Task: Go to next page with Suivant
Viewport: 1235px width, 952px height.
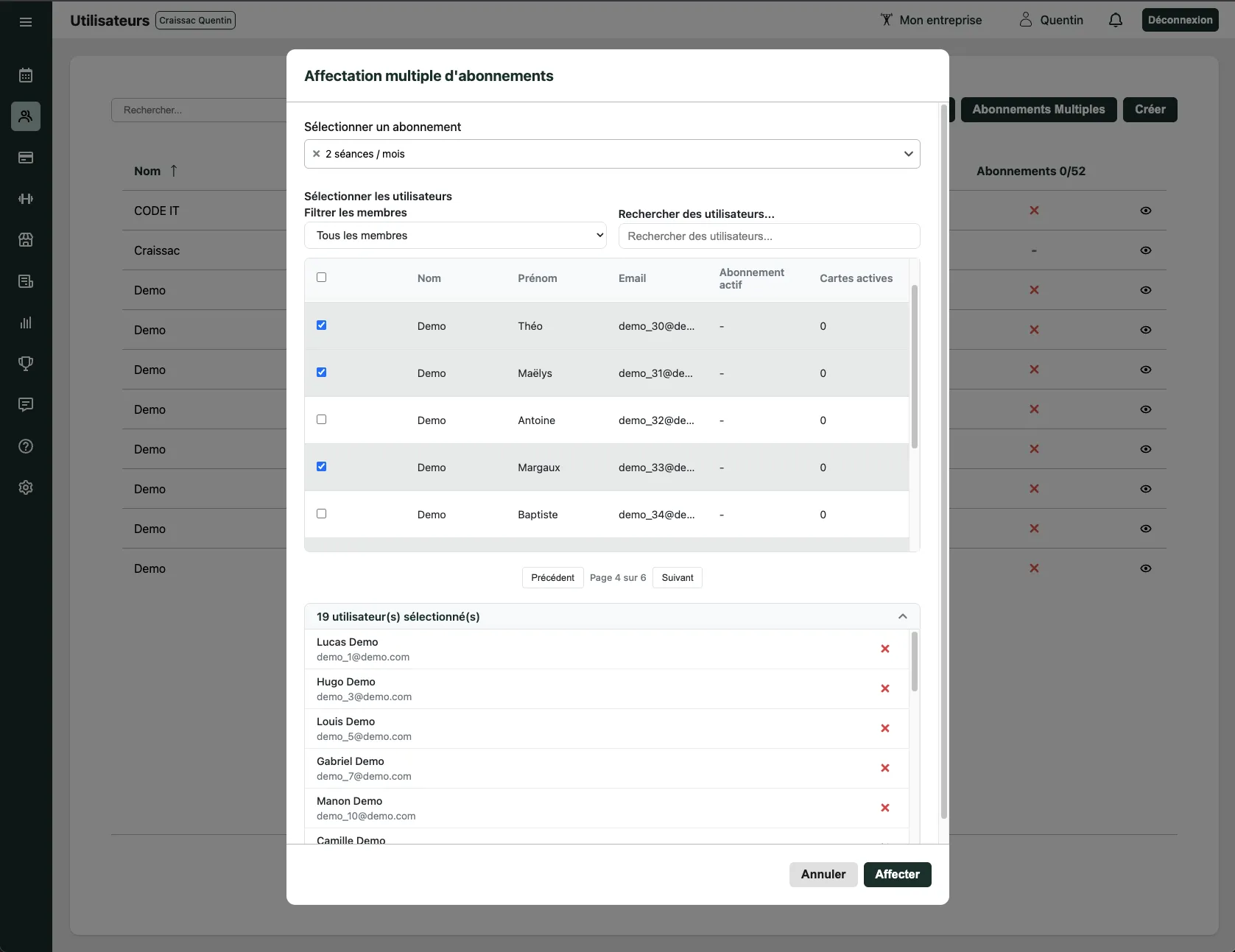Action: tap(677, 578)
